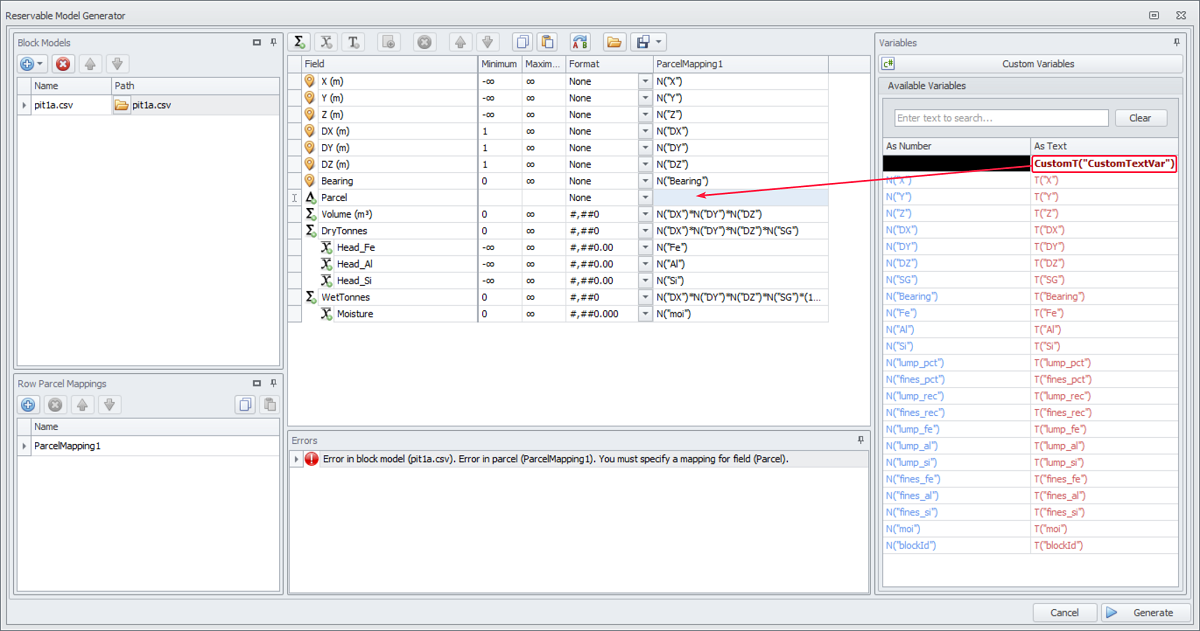This screenshot has height=631, width=1200.
Task: Browse for pit1a.csv path using folder icon
Action: [x=121, y=105]
